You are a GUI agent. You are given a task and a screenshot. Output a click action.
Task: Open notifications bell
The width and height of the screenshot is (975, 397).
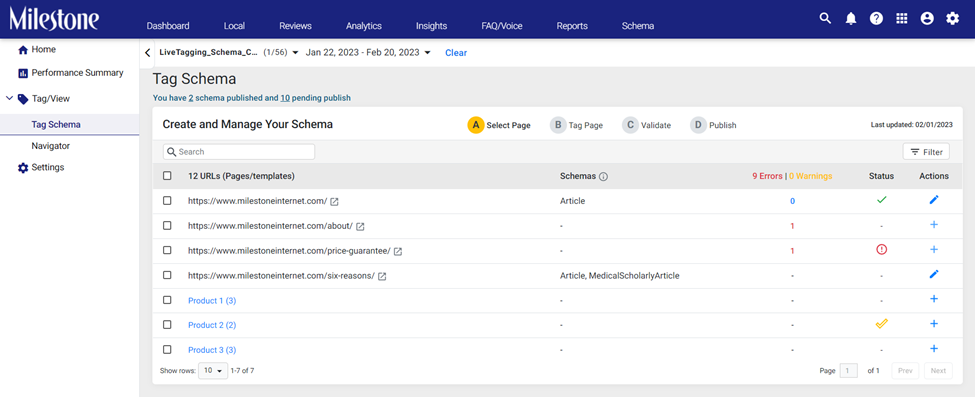(851, 19)
